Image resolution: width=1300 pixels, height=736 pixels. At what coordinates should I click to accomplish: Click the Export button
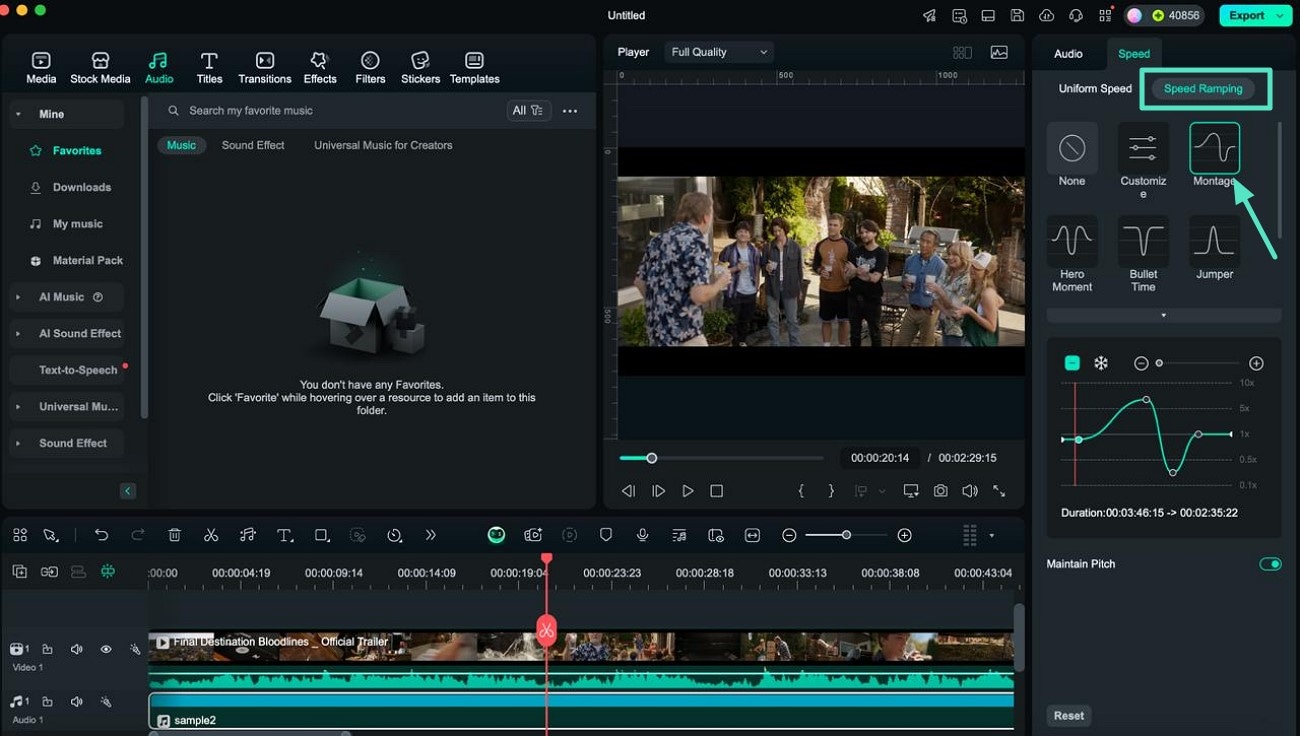[x=1246, y=15]
